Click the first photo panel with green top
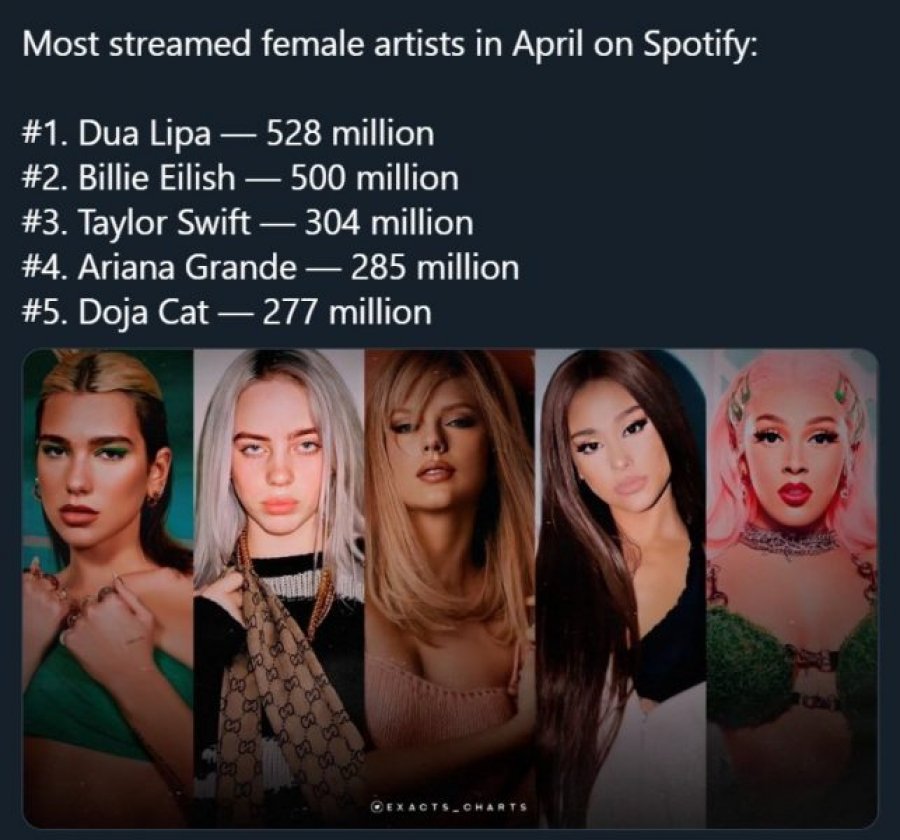The width and height of the screenshot is (900, 840). pos(107,590)
